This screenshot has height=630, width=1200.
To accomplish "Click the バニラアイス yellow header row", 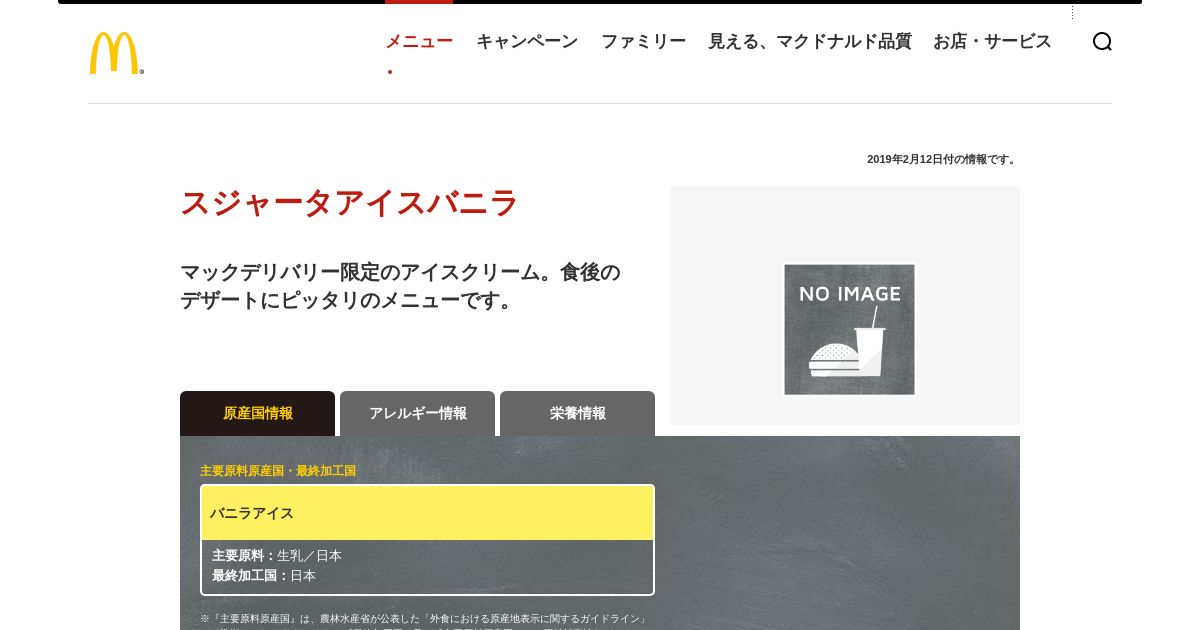I will tap(427, 513).
